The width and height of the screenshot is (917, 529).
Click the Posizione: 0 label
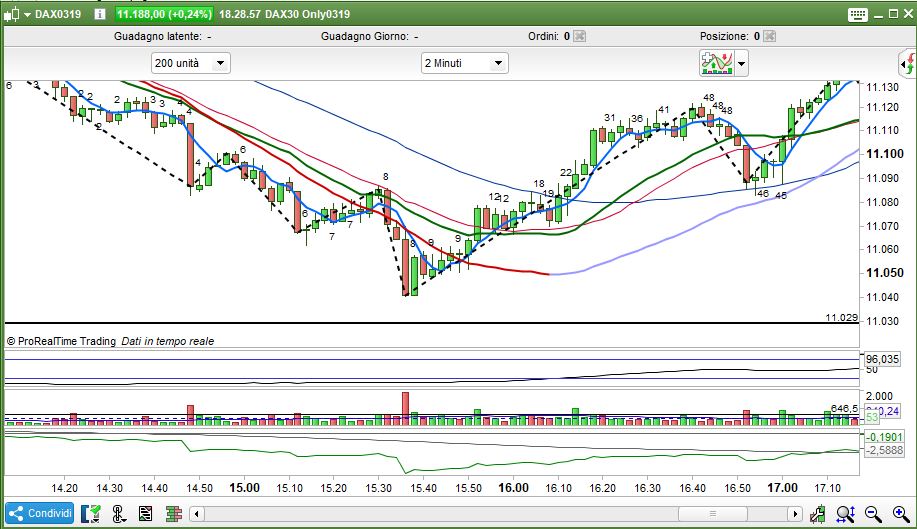point(729,36)
